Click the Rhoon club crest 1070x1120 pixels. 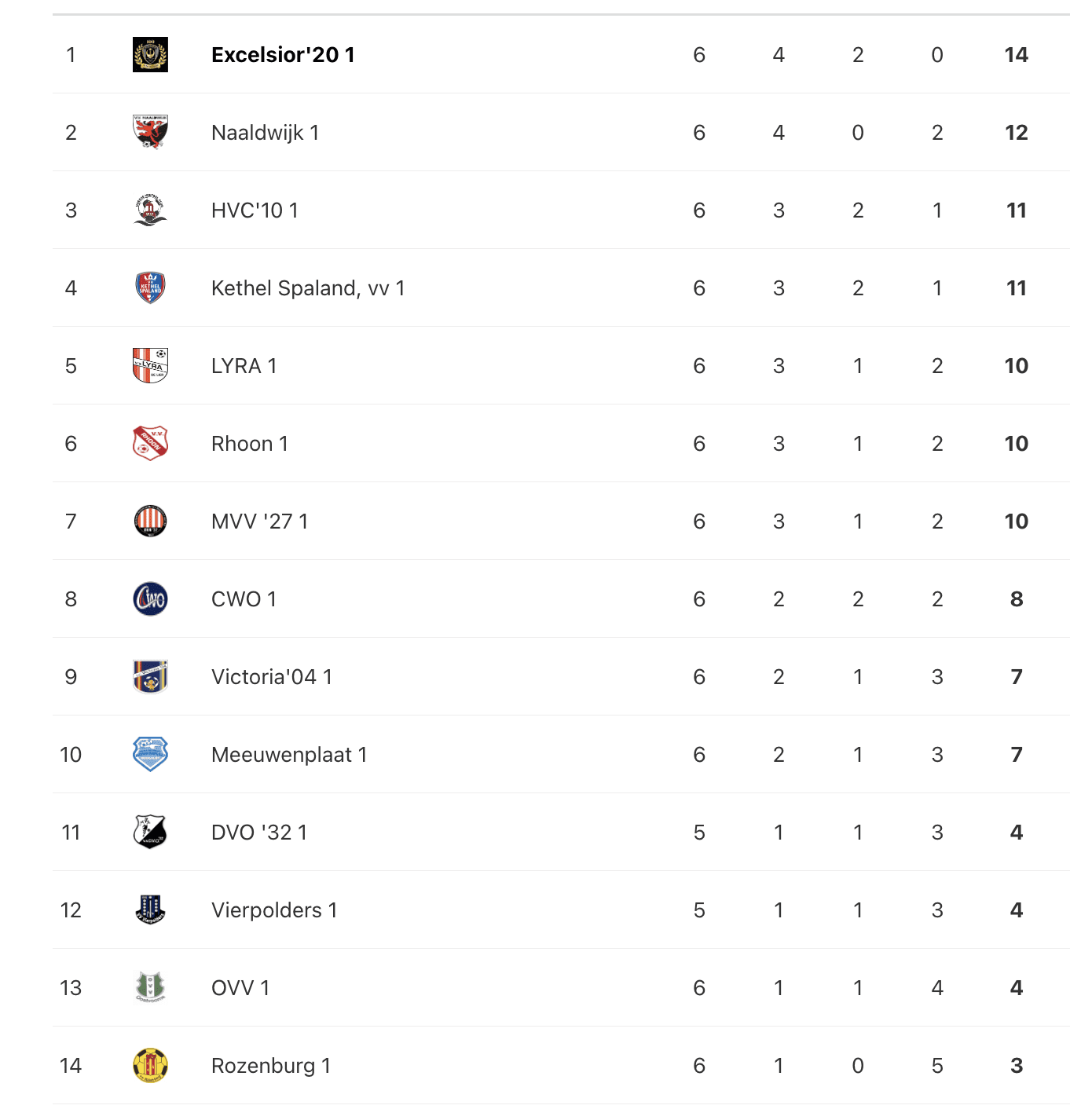tap(150, 443)
